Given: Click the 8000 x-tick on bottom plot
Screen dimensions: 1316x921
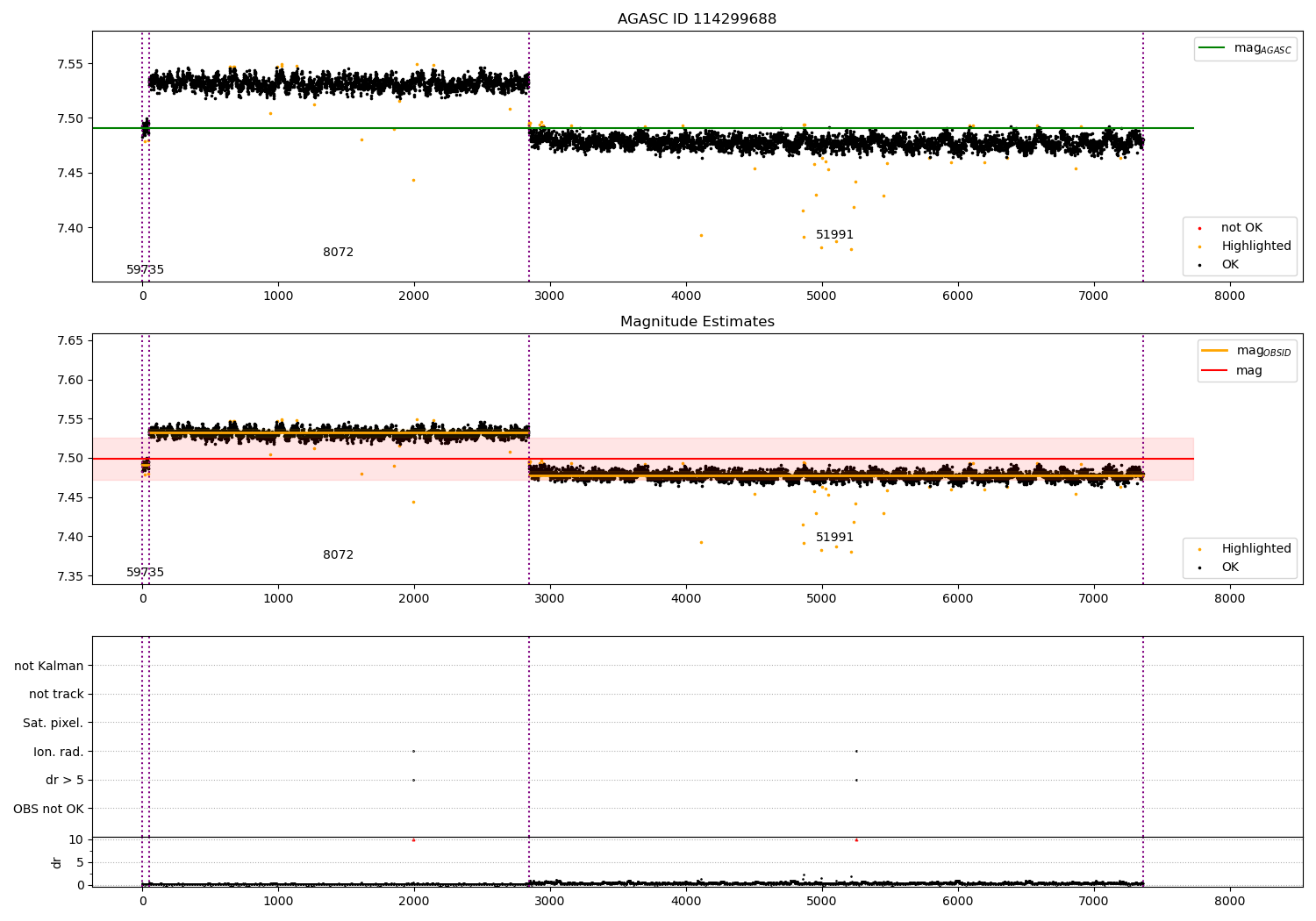Looking at the screenshot, I should (1229, 901).
